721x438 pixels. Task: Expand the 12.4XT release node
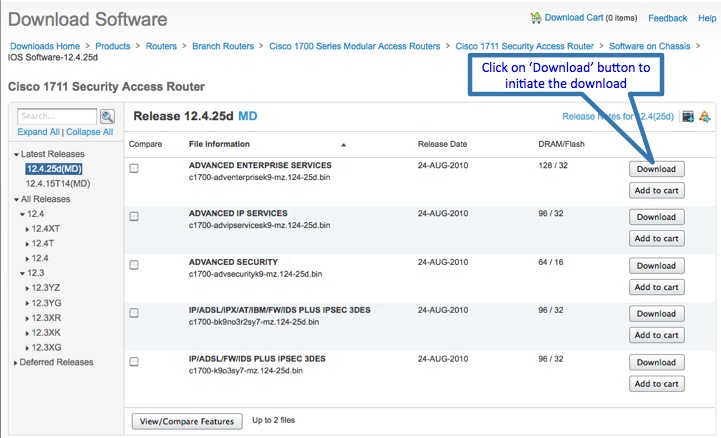(27, 229)
